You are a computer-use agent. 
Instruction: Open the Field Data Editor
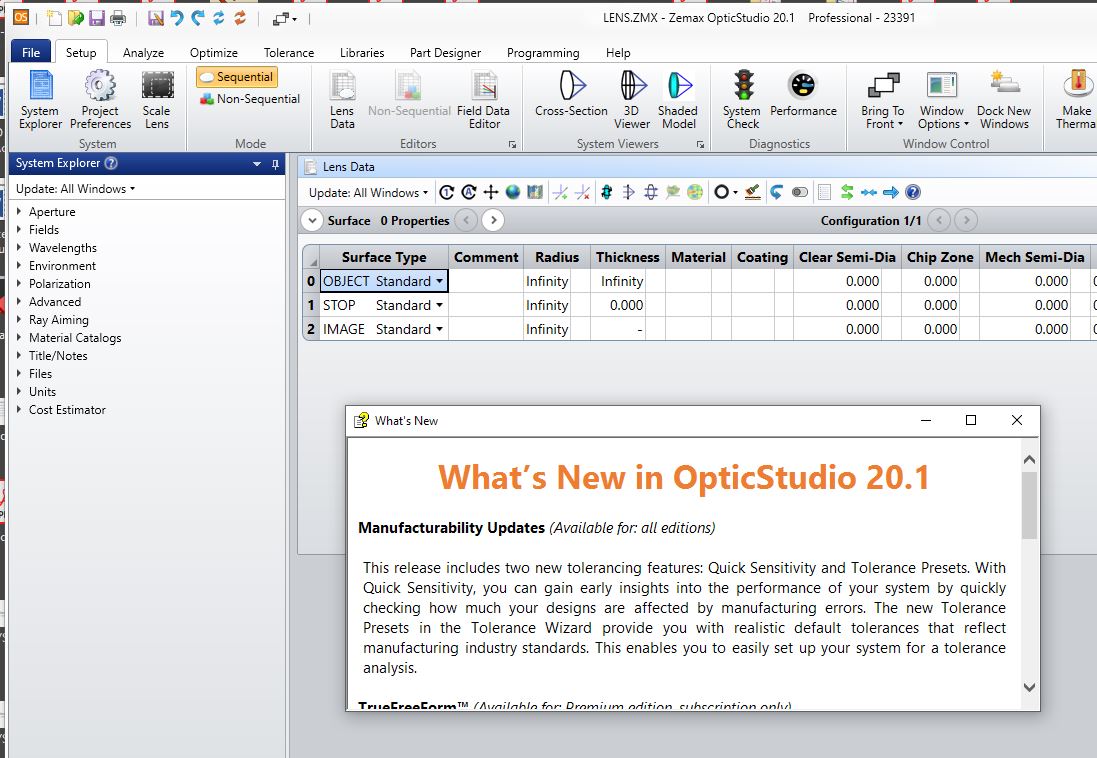[483, 99]
